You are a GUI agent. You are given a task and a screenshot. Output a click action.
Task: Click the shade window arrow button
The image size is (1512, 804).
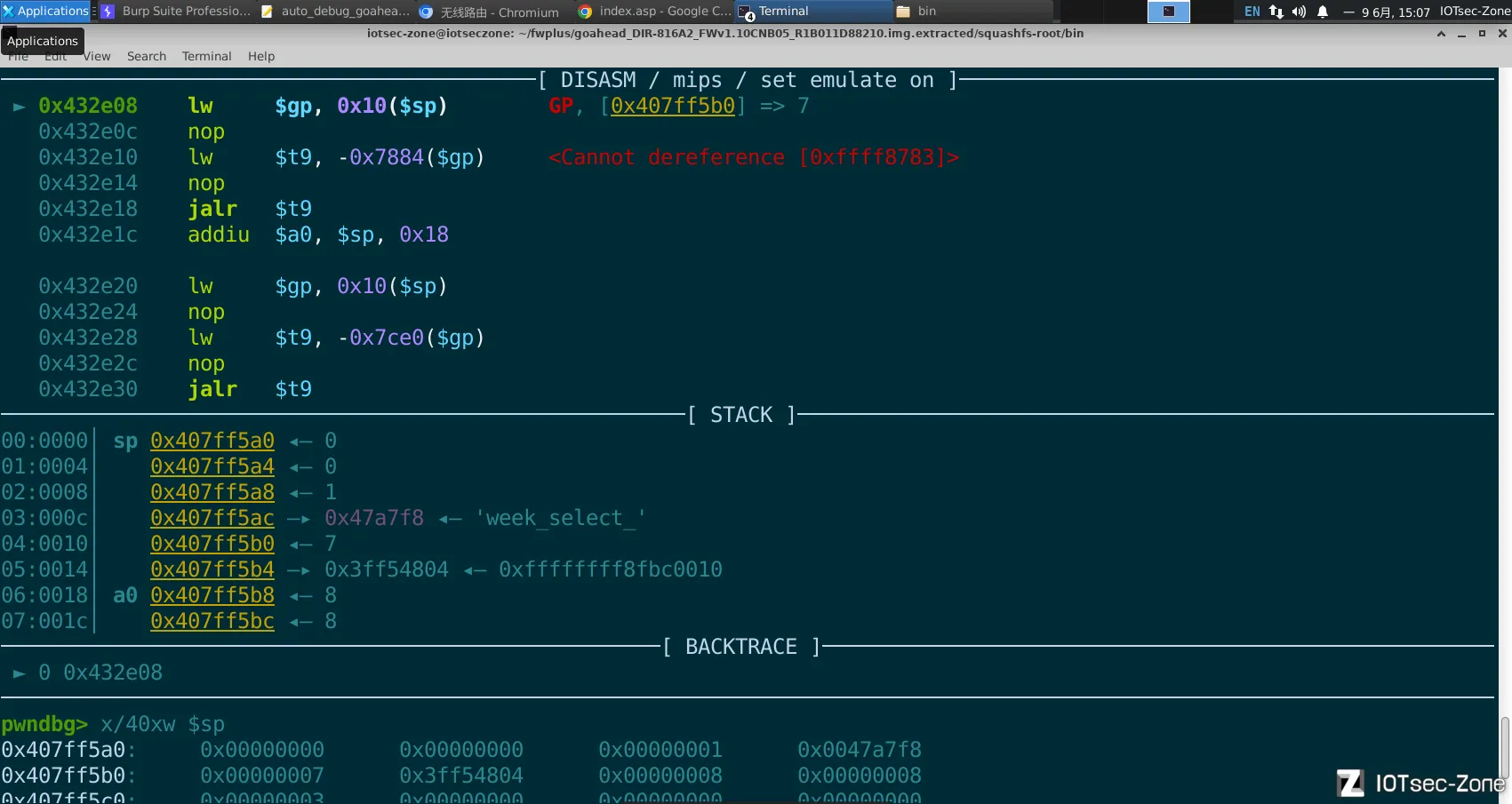tap(1441, 34)
